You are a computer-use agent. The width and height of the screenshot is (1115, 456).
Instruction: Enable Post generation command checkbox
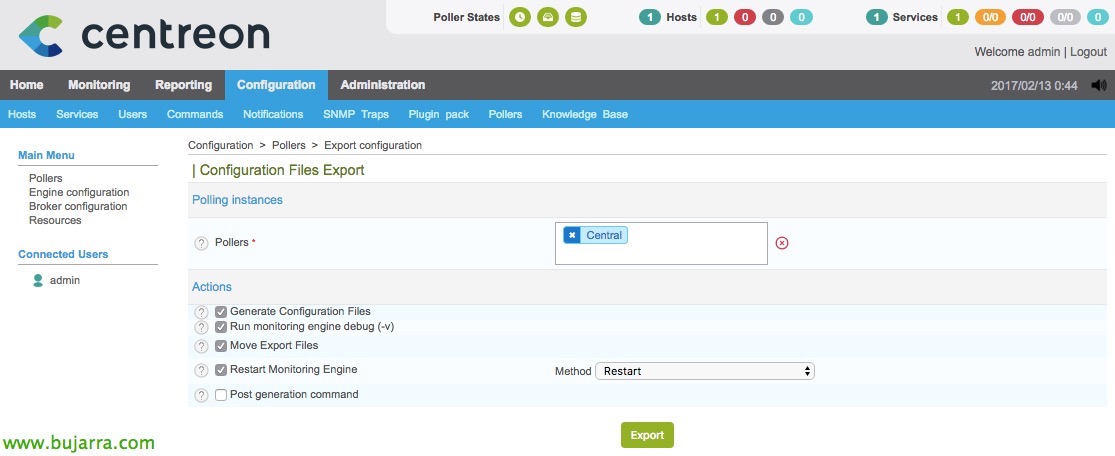[222, 395]
